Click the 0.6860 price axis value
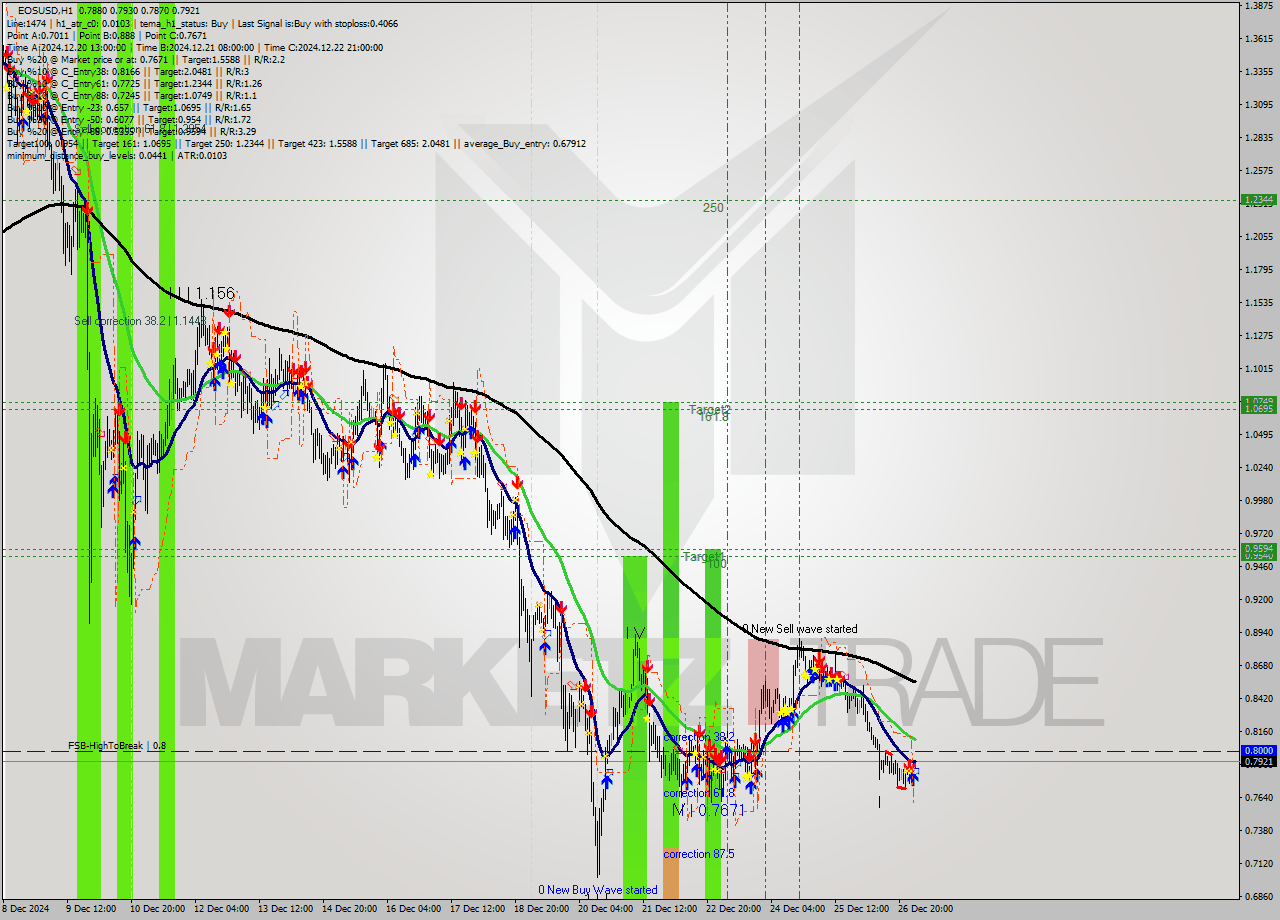Screen dimensions: 1280x920 point(1258,896)
